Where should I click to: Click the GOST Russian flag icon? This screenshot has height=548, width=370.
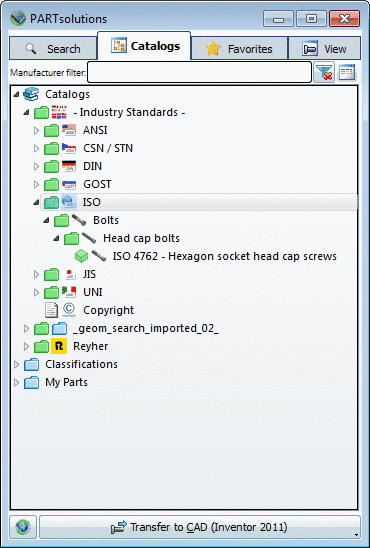pyautogui.click(x=69, y=184)
